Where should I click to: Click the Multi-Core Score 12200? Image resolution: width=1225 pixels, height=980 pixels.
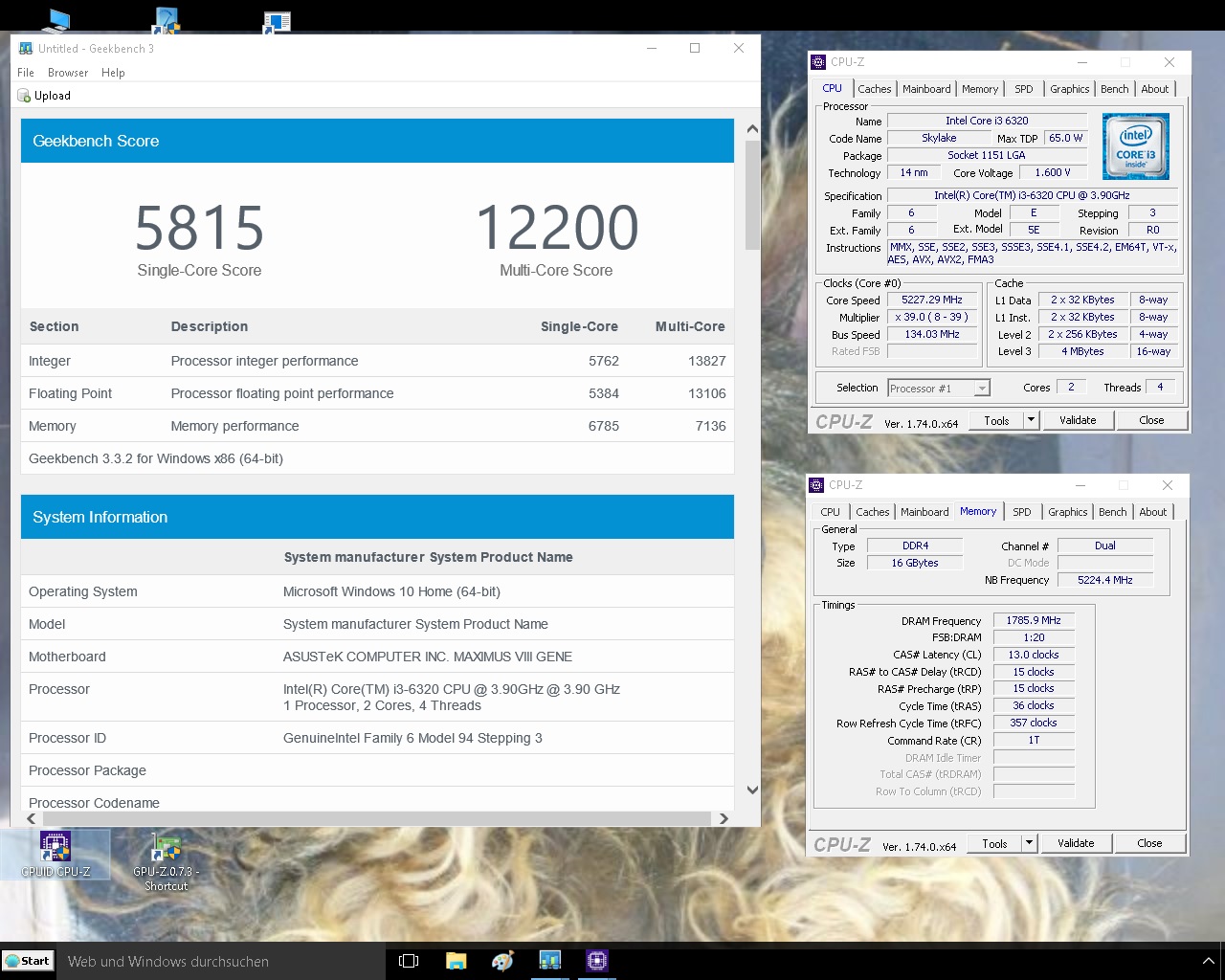(557, 228)
